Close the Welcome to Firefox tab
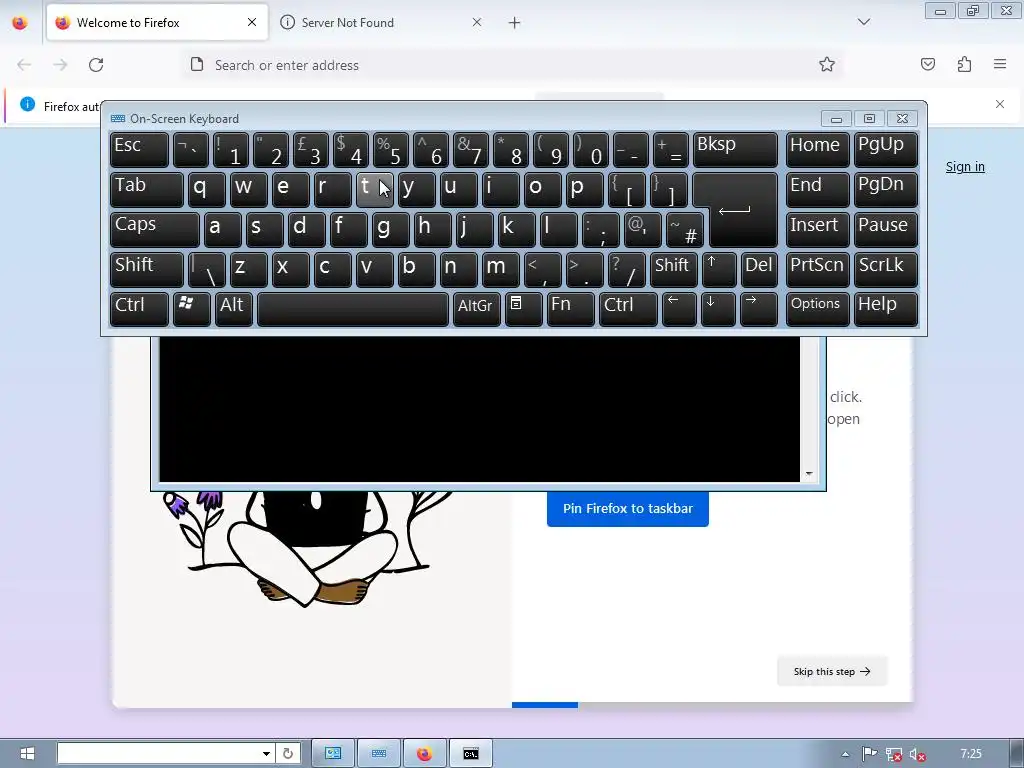Screen dimensions: 1024x768 click(x=252, y=22)
